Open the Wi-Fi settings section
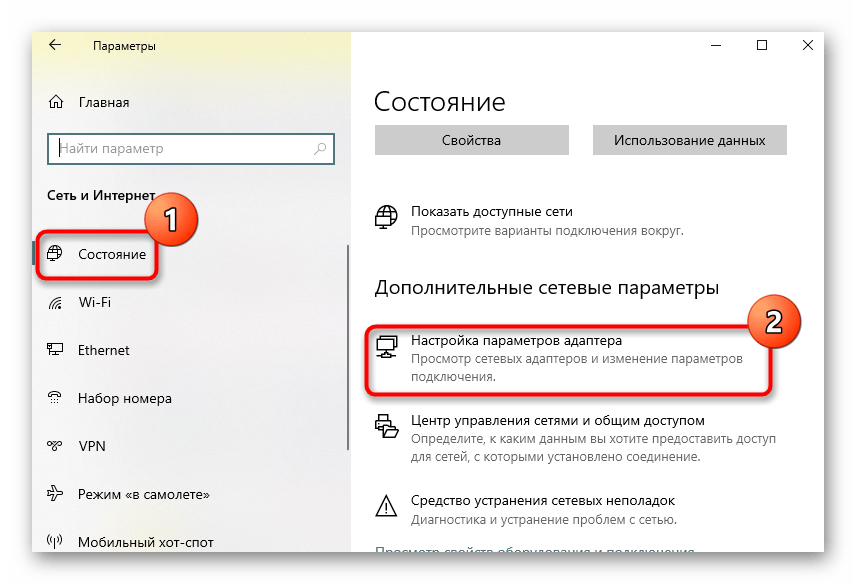Viewport: 856px width, 584px height. point(94,302)
